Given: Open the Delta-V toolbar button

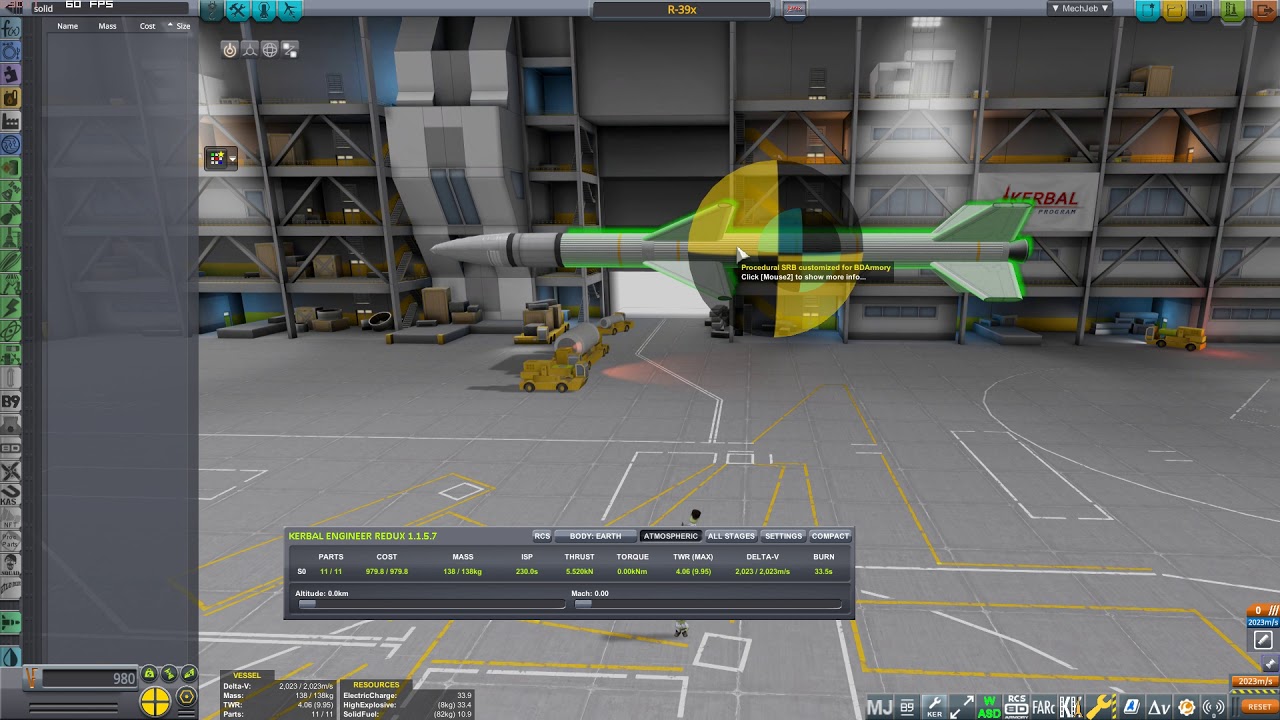Looking at the screenshot, I should (x=1158, y=707).
